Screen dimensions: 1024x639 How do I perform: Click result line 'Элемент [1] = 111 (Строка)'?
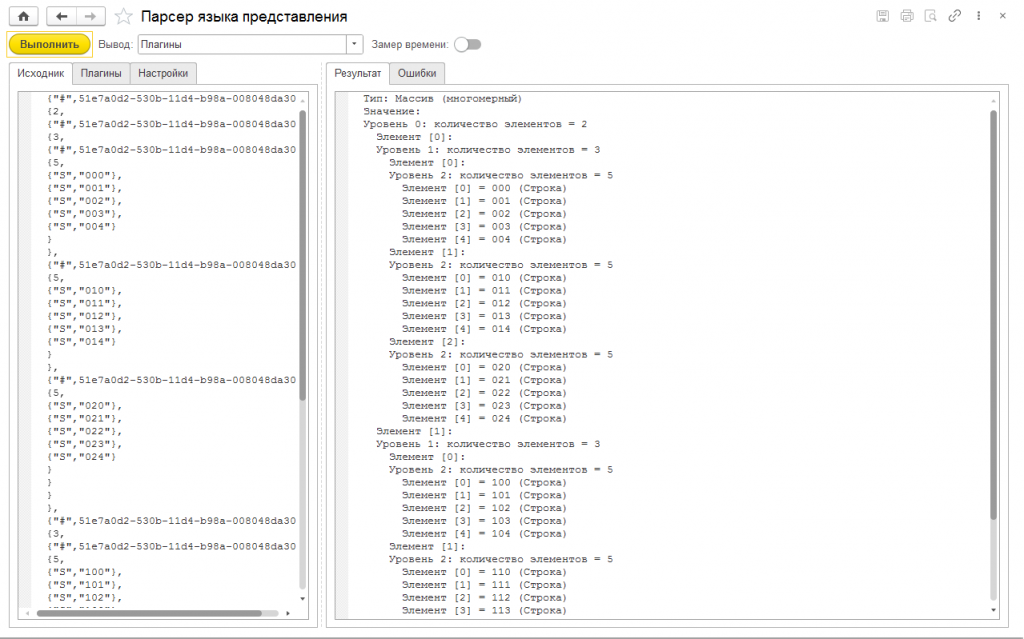click(x=484, y=585)
